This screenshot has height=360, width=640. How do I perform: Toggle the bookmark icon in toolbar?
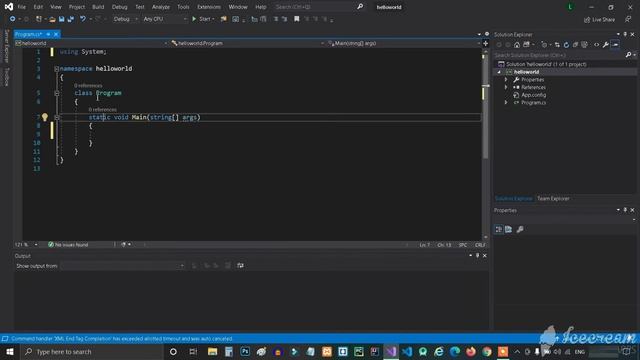pos(297,19)
